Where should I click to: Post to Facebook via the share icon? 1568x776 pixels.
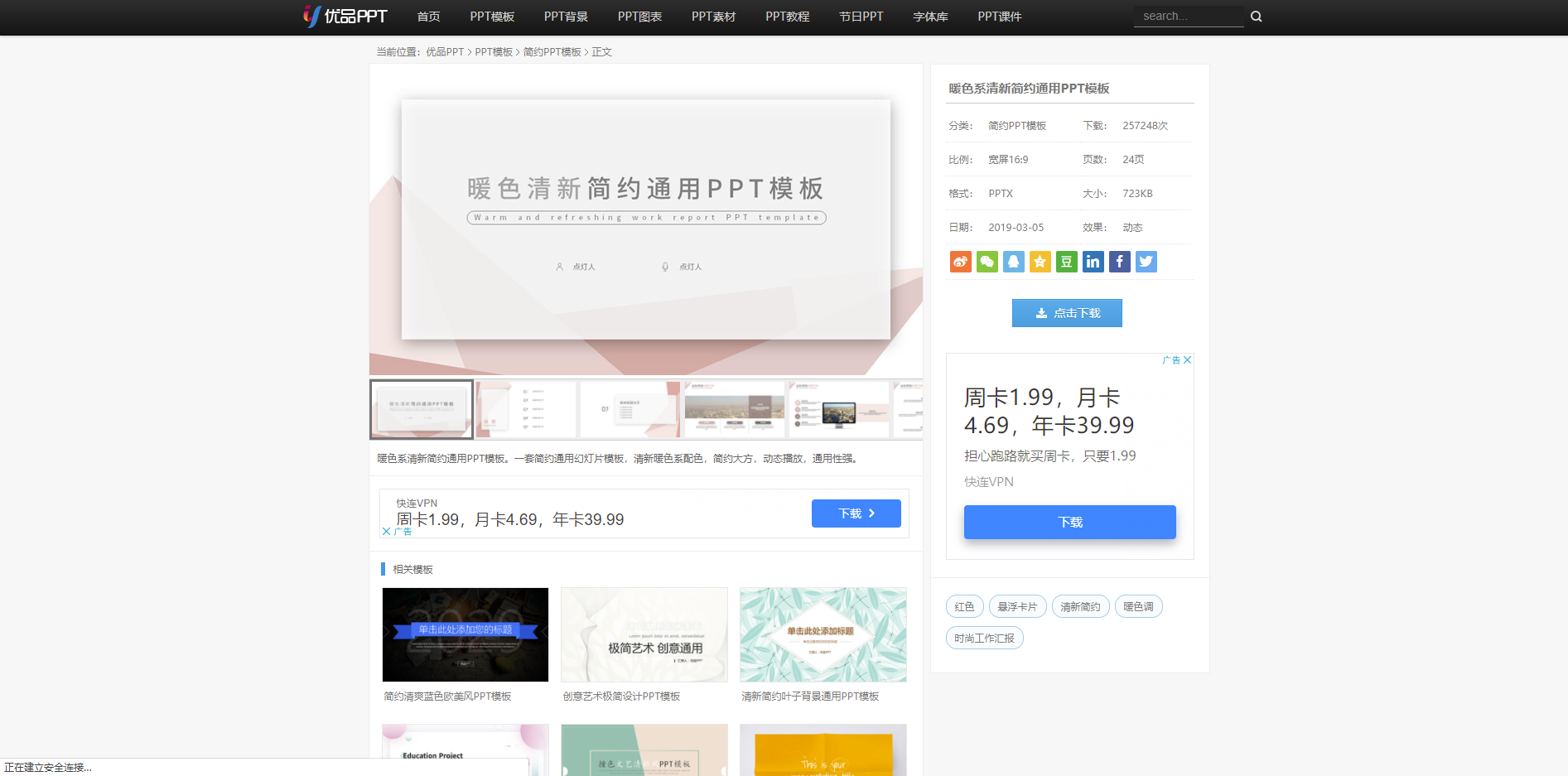click(x=1119, y=261)
